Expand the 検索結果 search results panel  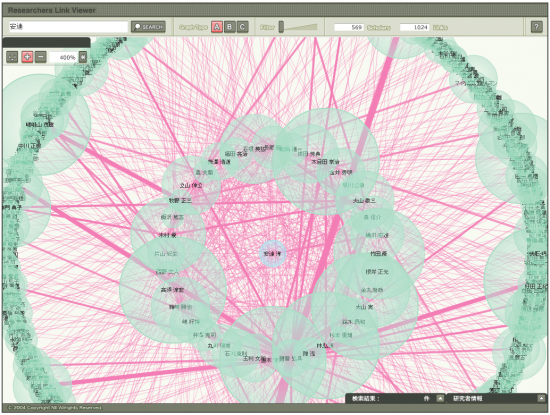440,398
